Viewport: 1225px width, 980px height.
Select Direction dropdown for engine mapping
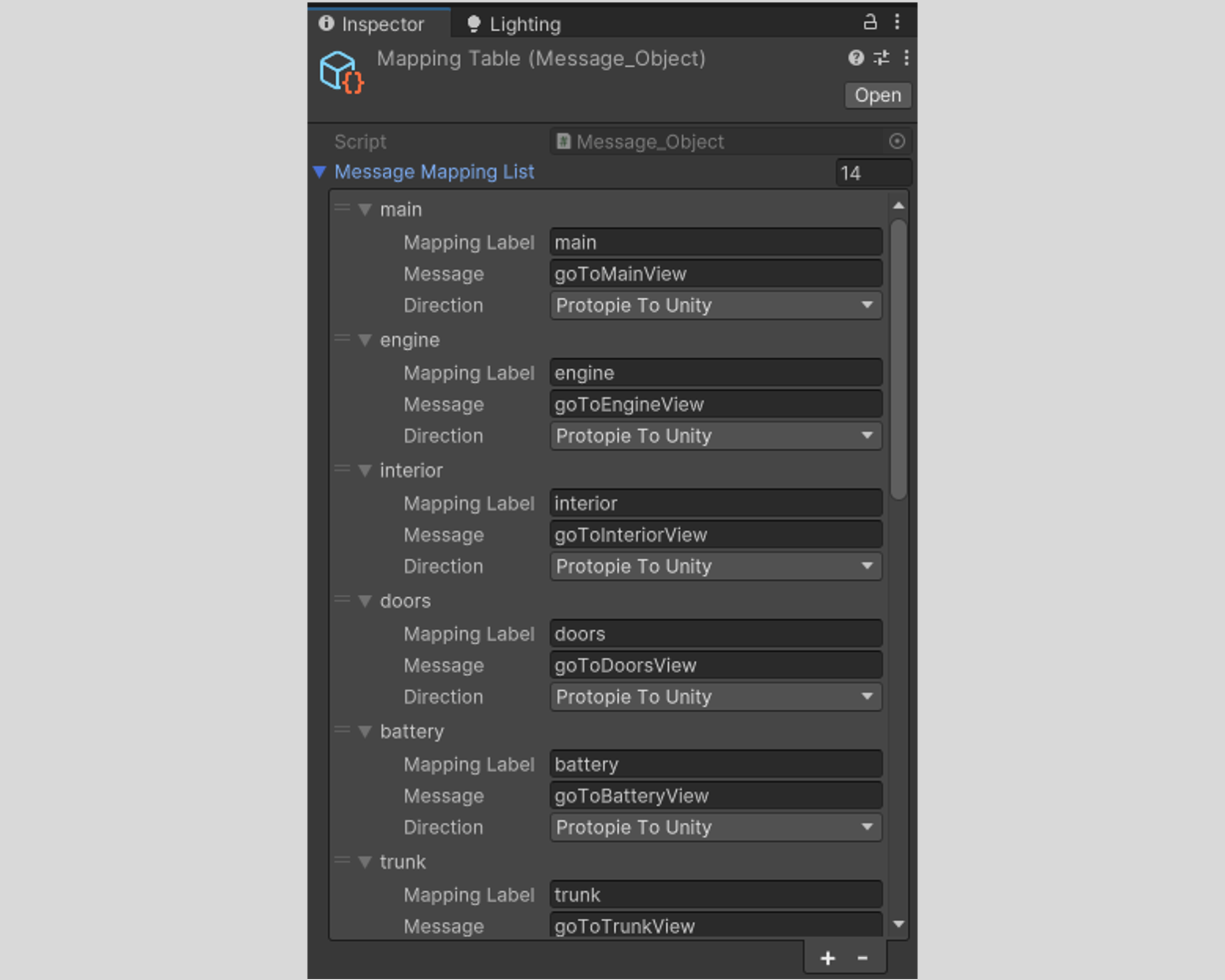tap(715, 436)
